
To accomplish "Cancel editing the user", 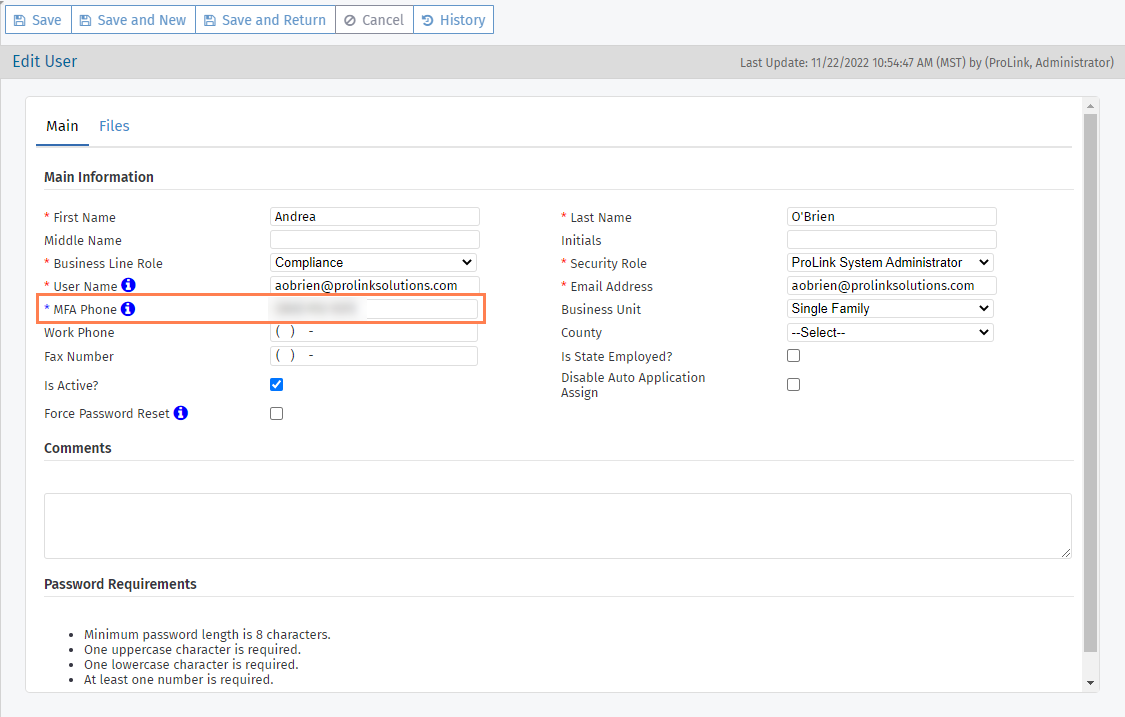I will (x=374, y=20).
